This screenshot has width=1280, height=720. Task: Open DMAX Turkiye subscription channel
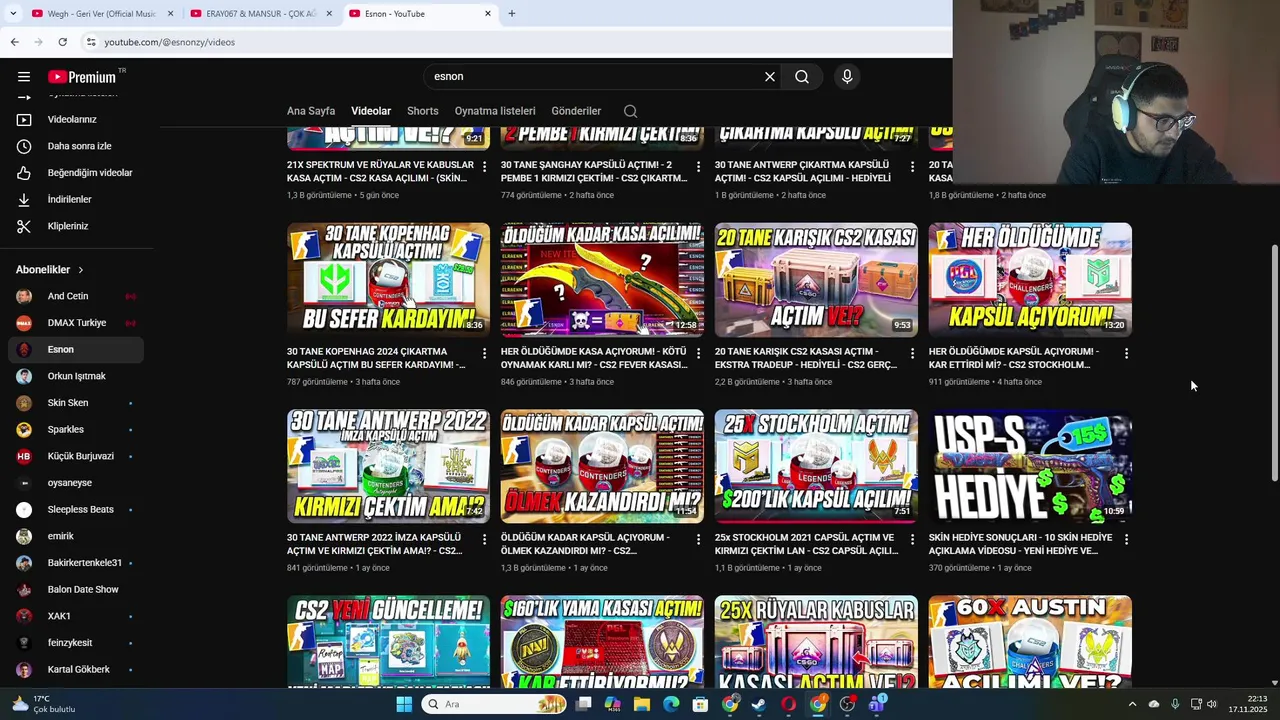pyautogui.click(x=76, y=323)
